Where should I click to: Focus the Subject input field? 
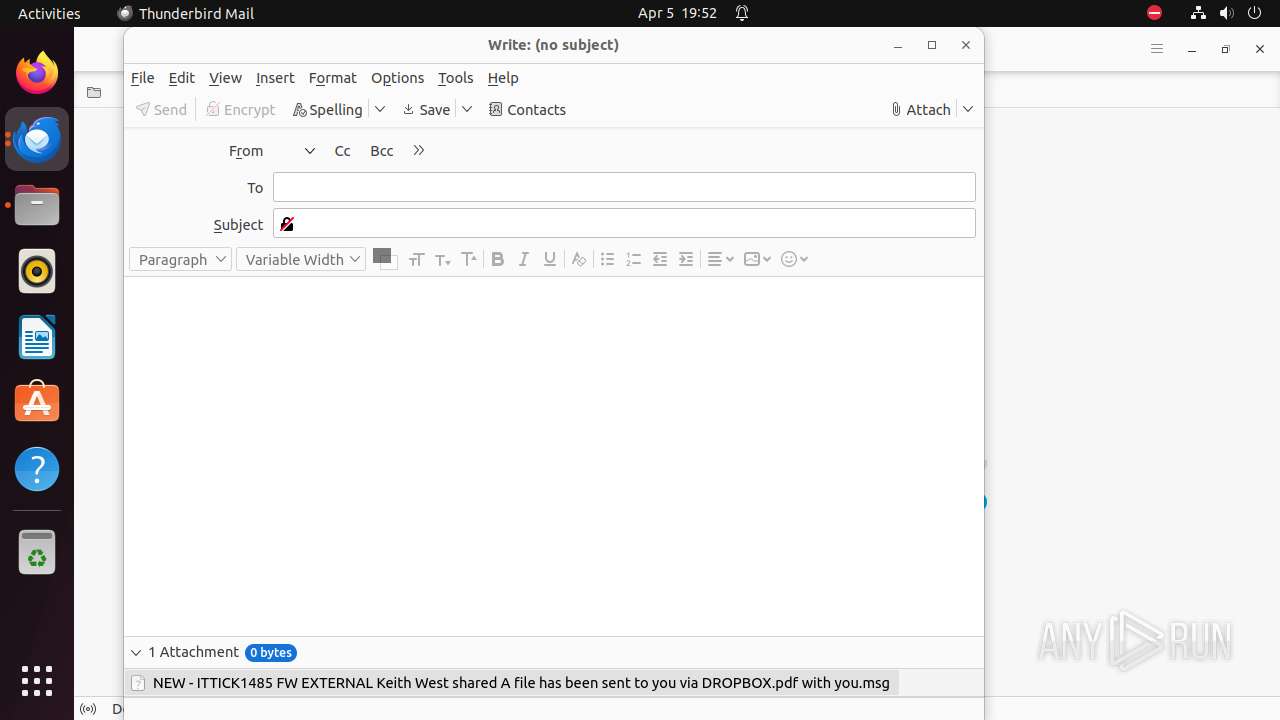pyautogui.click(x=624, y=223)
